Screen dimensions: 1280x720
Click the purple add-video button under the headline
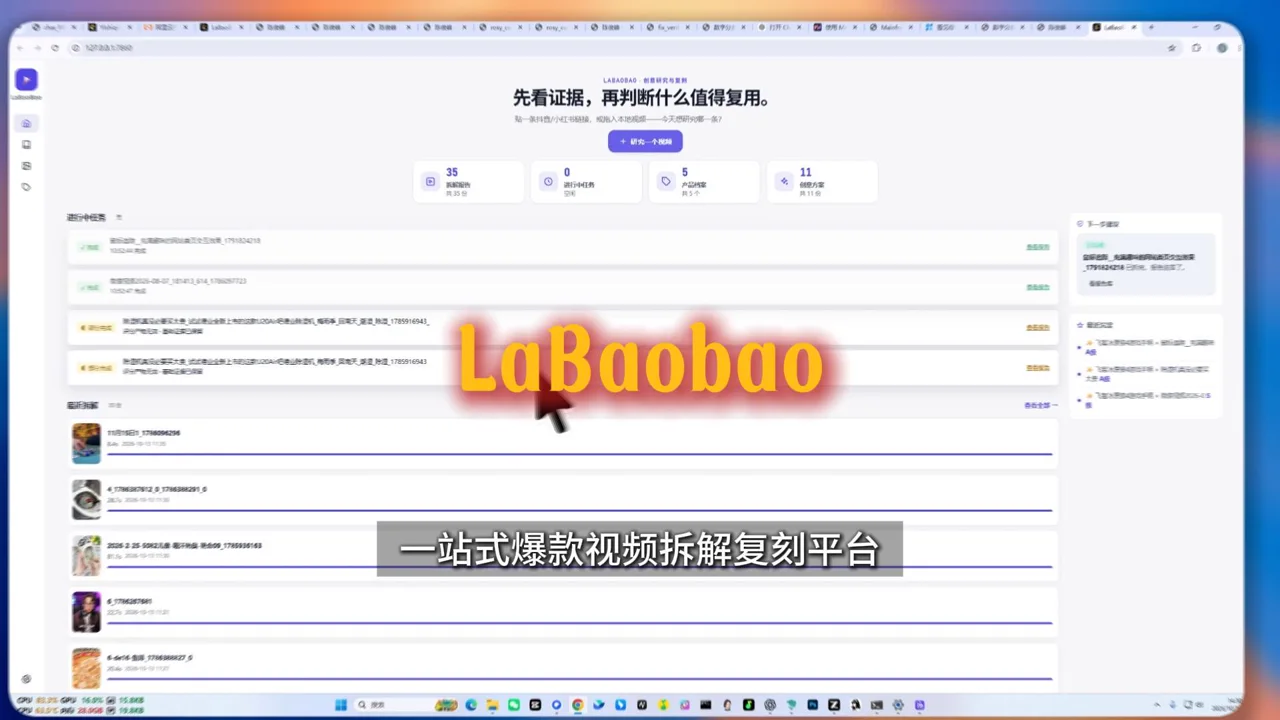pyautogui.click(x=645, y=142)
